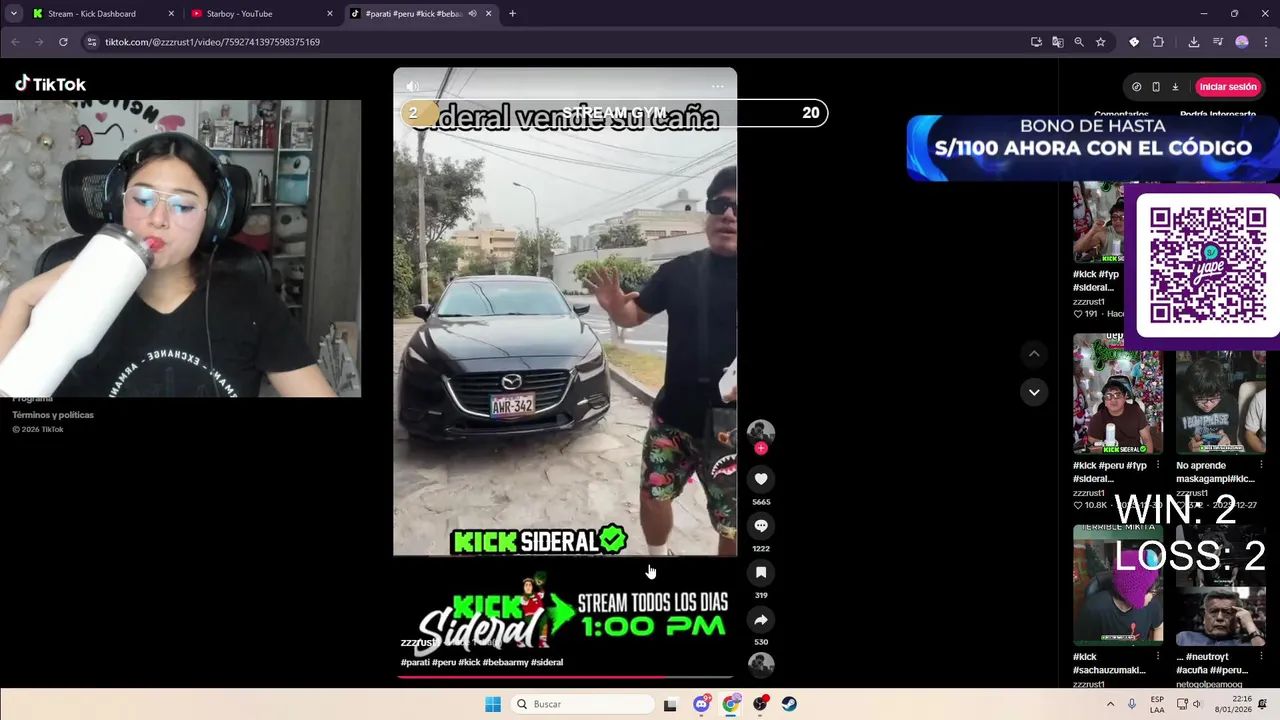Screen dimensions: 1280x720
Task: Open Chrome three-dot menu
Action: pyautogui.click(x=1266, y=42)
